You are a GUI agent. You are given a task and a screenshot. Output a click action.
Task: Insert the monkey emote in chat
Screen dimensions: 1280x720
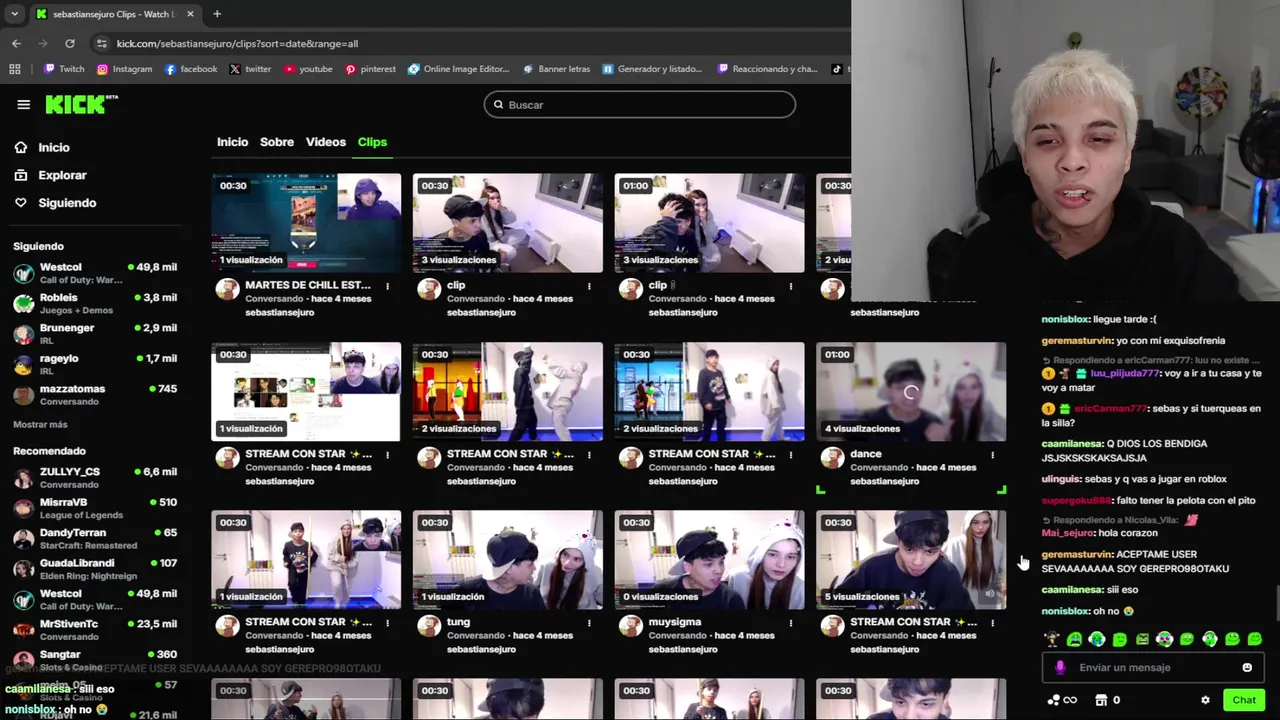pos(1051,639)
